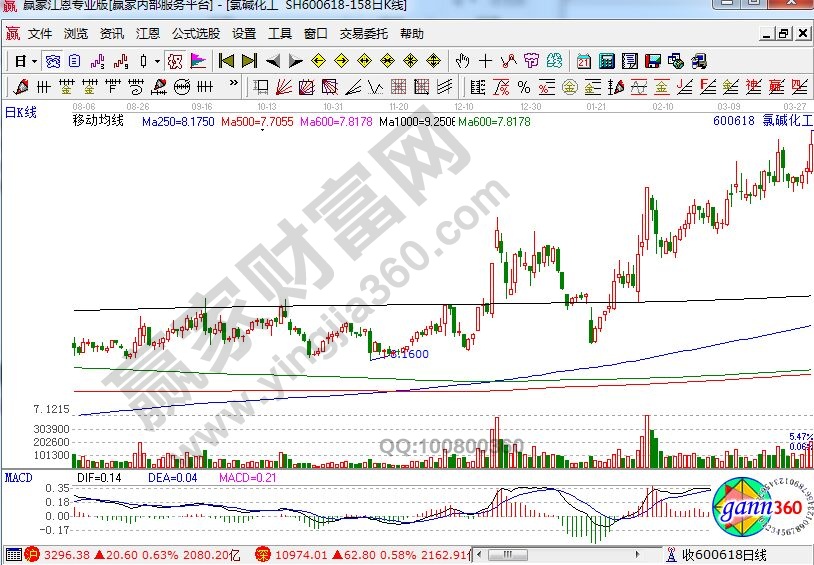This screenshot has height=565, width=814.
Task: Select the crosshair plus cursor tool
Action: click(x=486, y=61)
